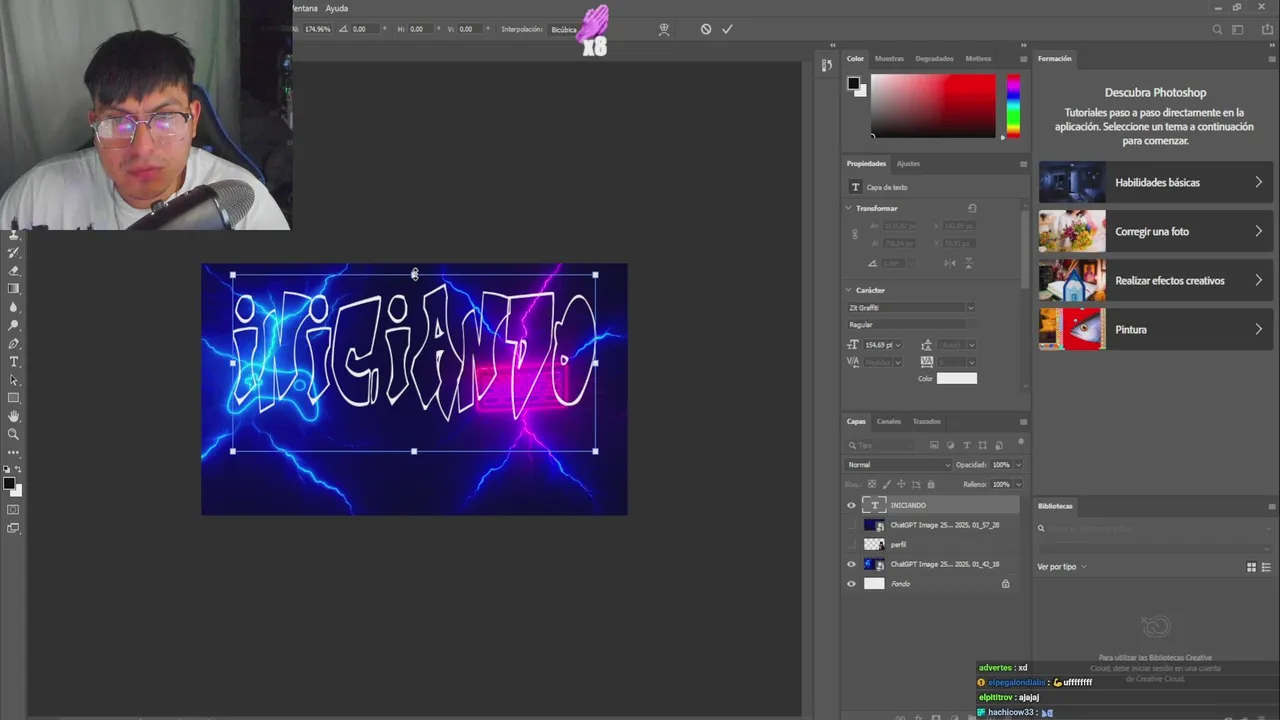Filter layers by pixel layer icon
Image resolution: width=1280 pixels, height=720 pixels.
pyautogui.click(x=934, y=445)
